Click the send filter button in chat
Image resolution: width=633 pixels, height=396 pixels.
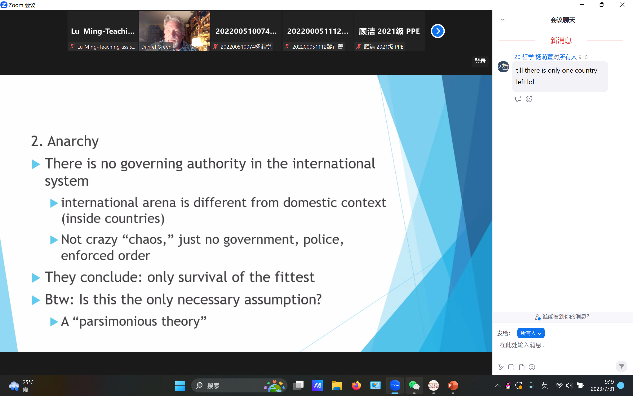pos(621,366)
